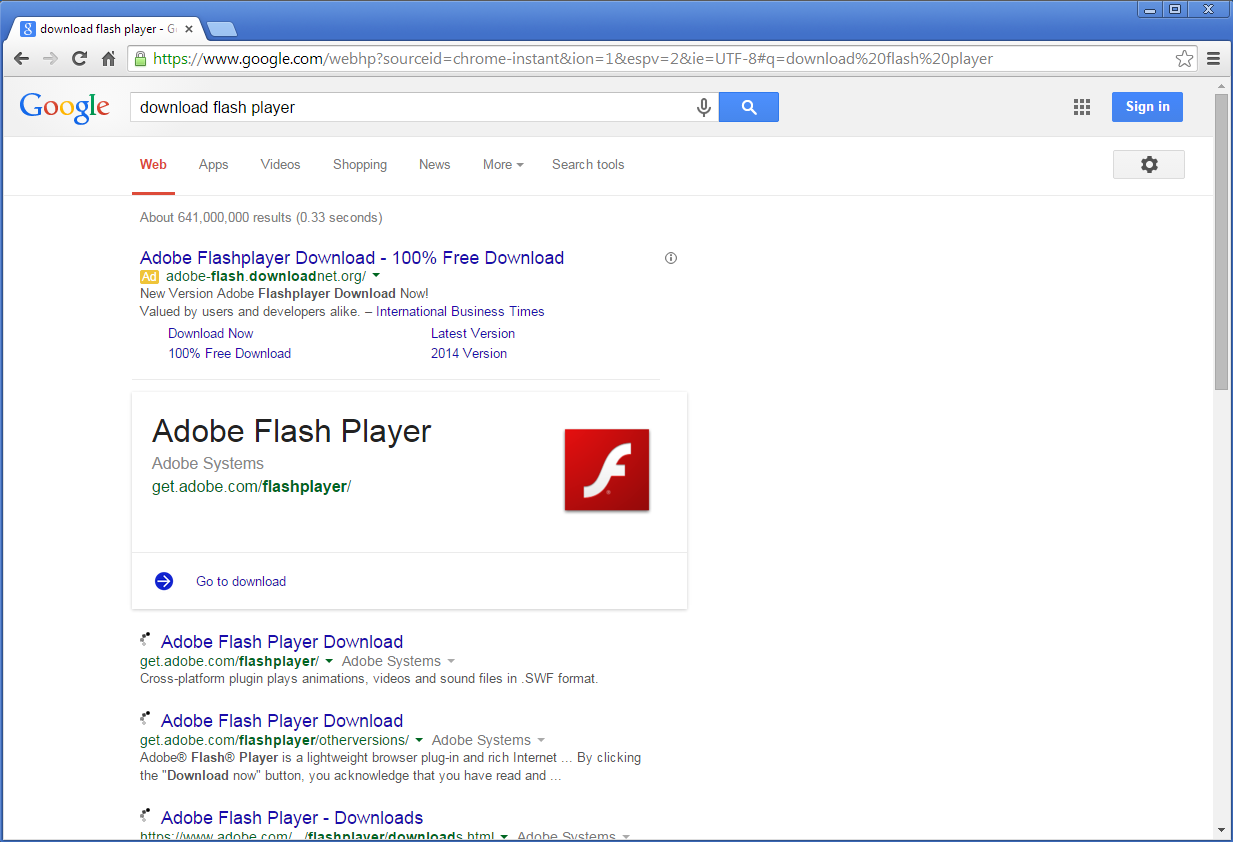Switch to the News tab
This screenshot has height=842, width=1233.
pyautogui.click(x=434, y=165)
